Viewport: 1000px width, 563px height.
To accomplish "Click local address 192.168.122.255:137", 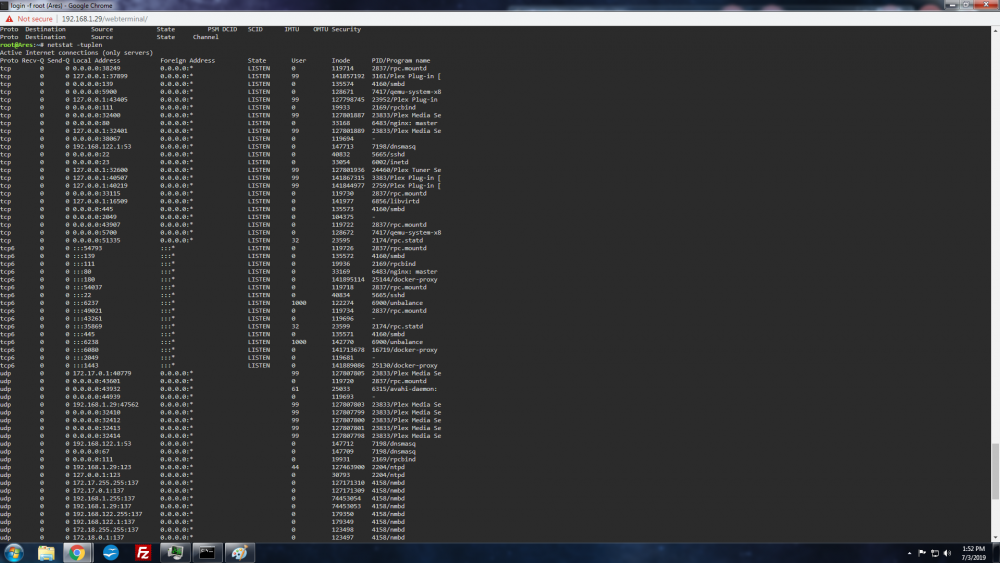I will (x=107, y=514).
